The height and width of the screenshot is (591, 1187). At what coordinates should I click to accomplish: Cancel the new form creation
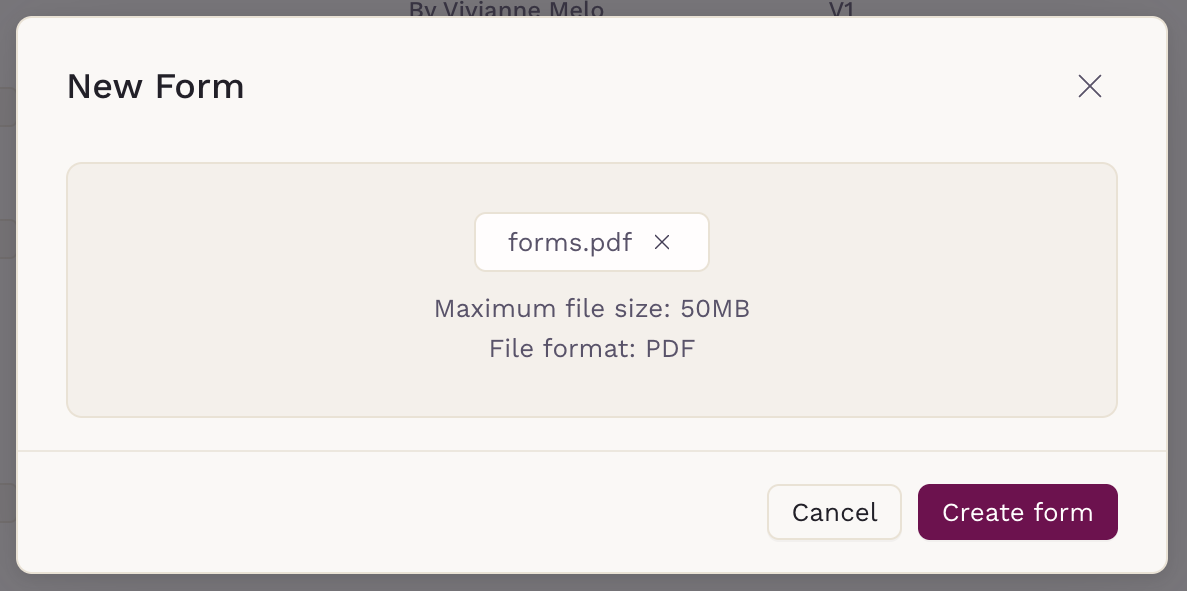833,512
